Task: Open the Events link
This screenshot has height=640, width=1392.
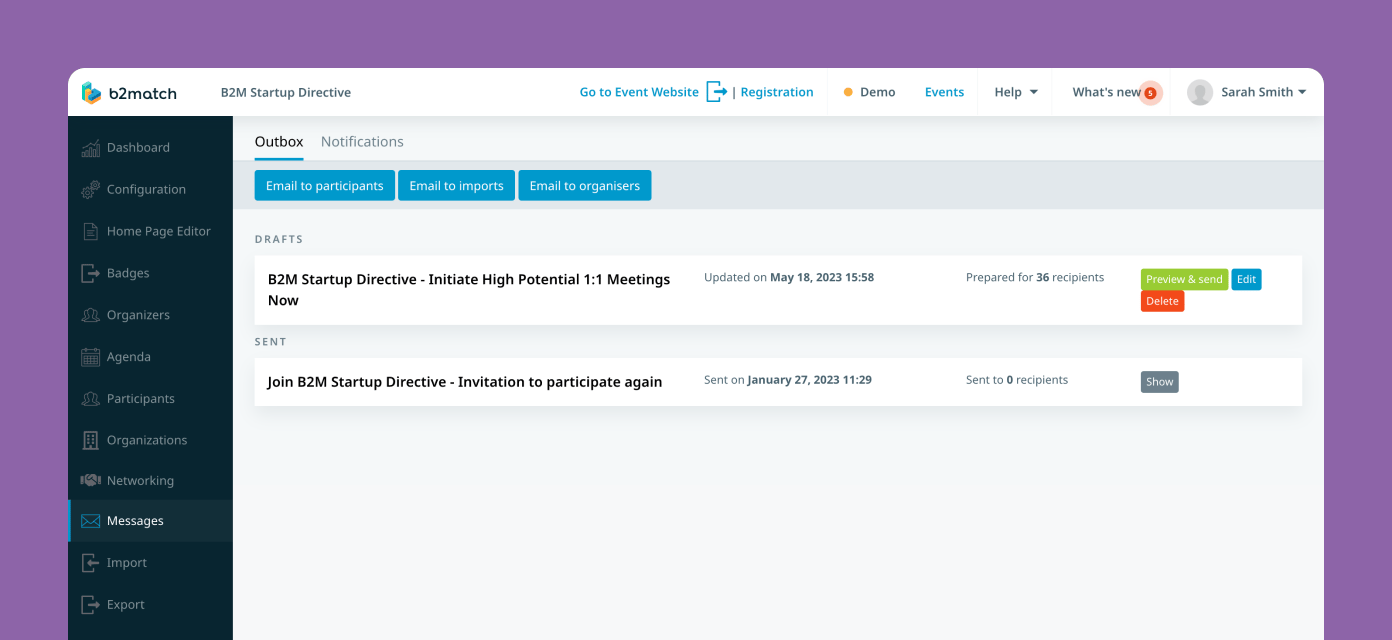Action: pyautogui.click(x=944, y=92)
